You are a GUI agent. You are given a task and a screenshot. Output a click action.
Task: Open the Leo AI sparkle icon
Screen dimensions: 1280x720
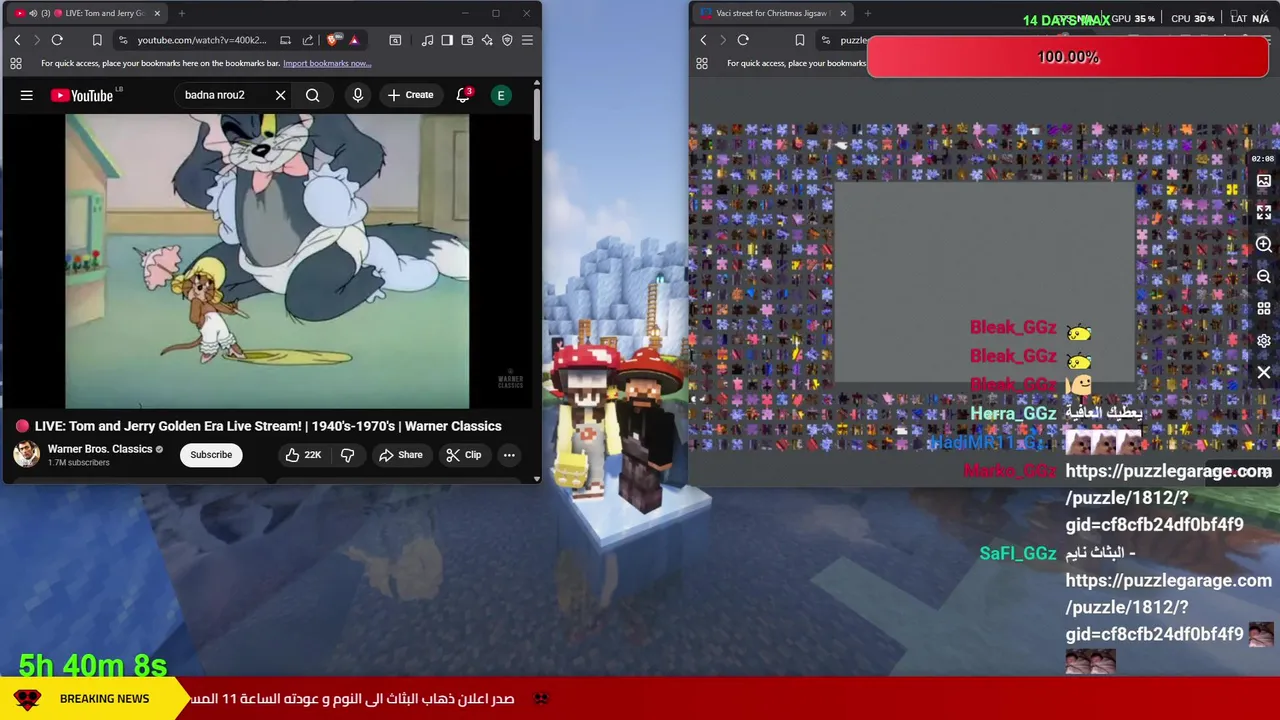[x=487, y=40]
